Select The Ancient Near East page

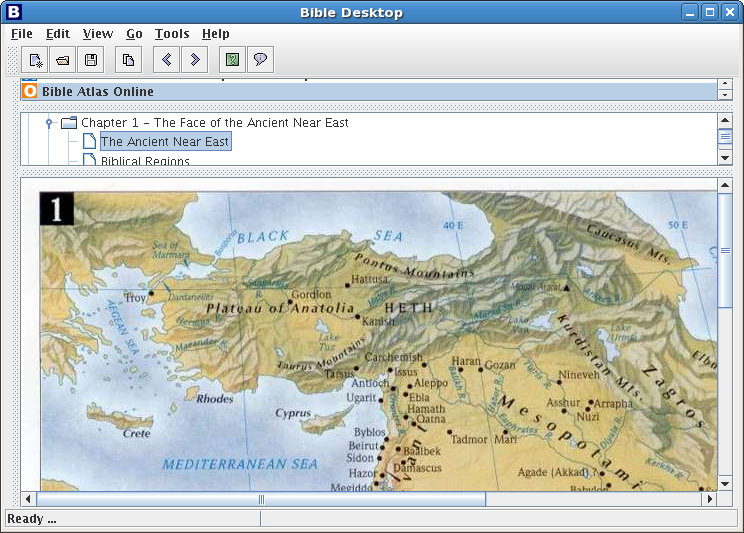pos(164,142)
